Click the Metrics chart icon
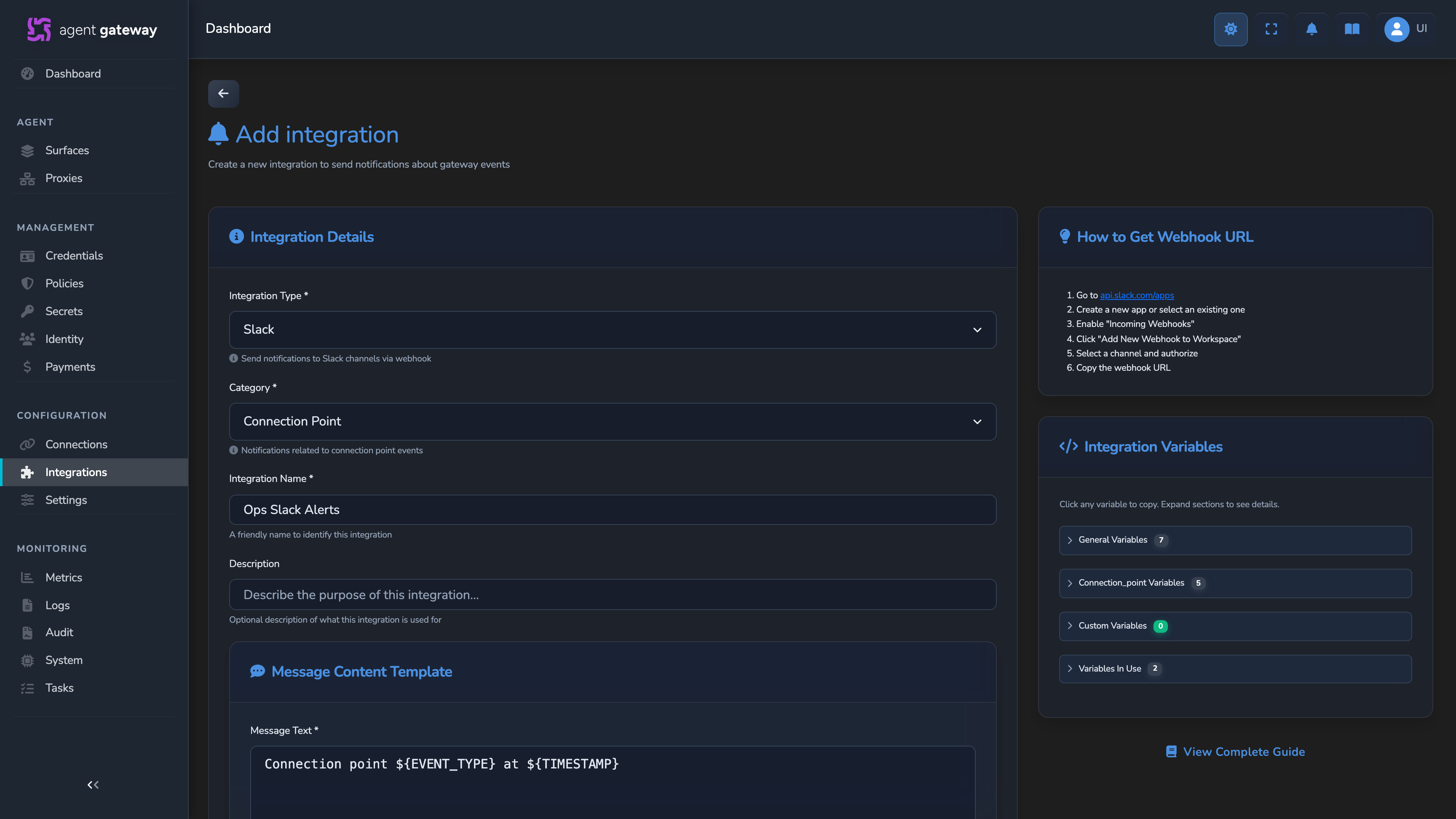 27,577
